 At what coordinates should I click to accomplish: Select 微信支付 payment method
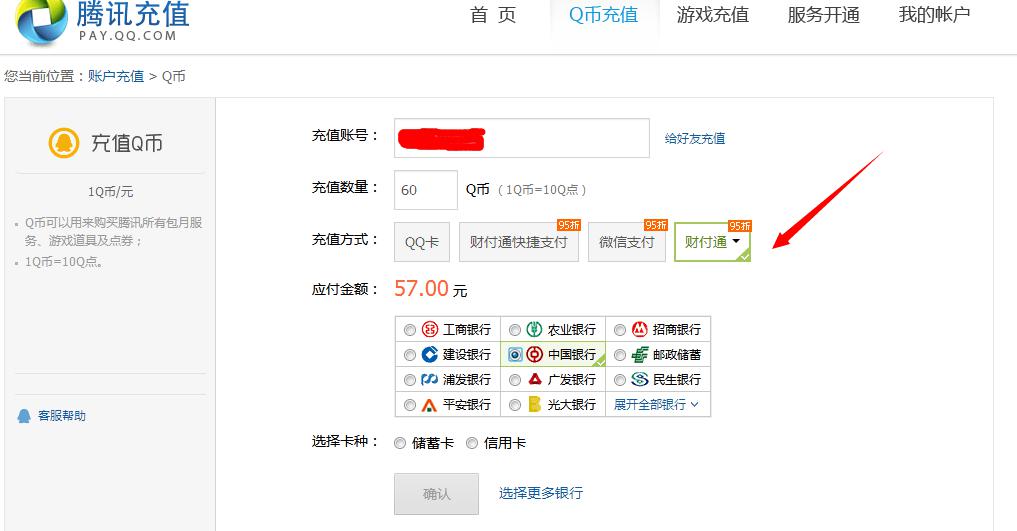pos(627,242)
